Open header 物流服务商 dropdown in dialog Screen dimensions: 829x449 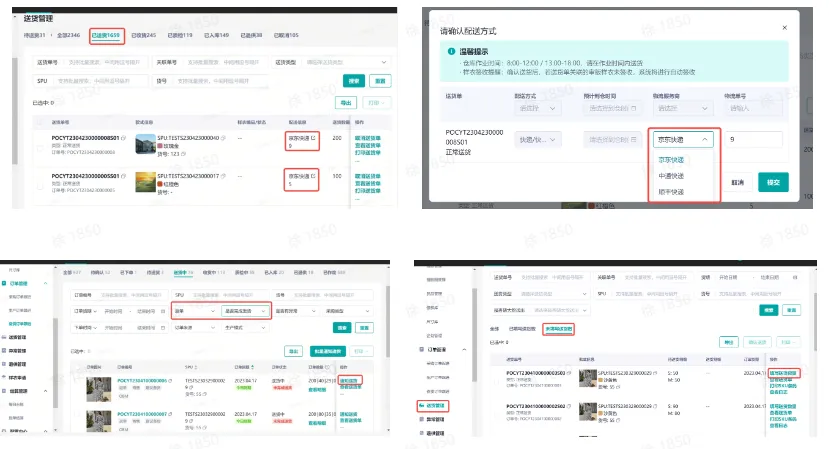pyautogui.click(x=682, y=108)
